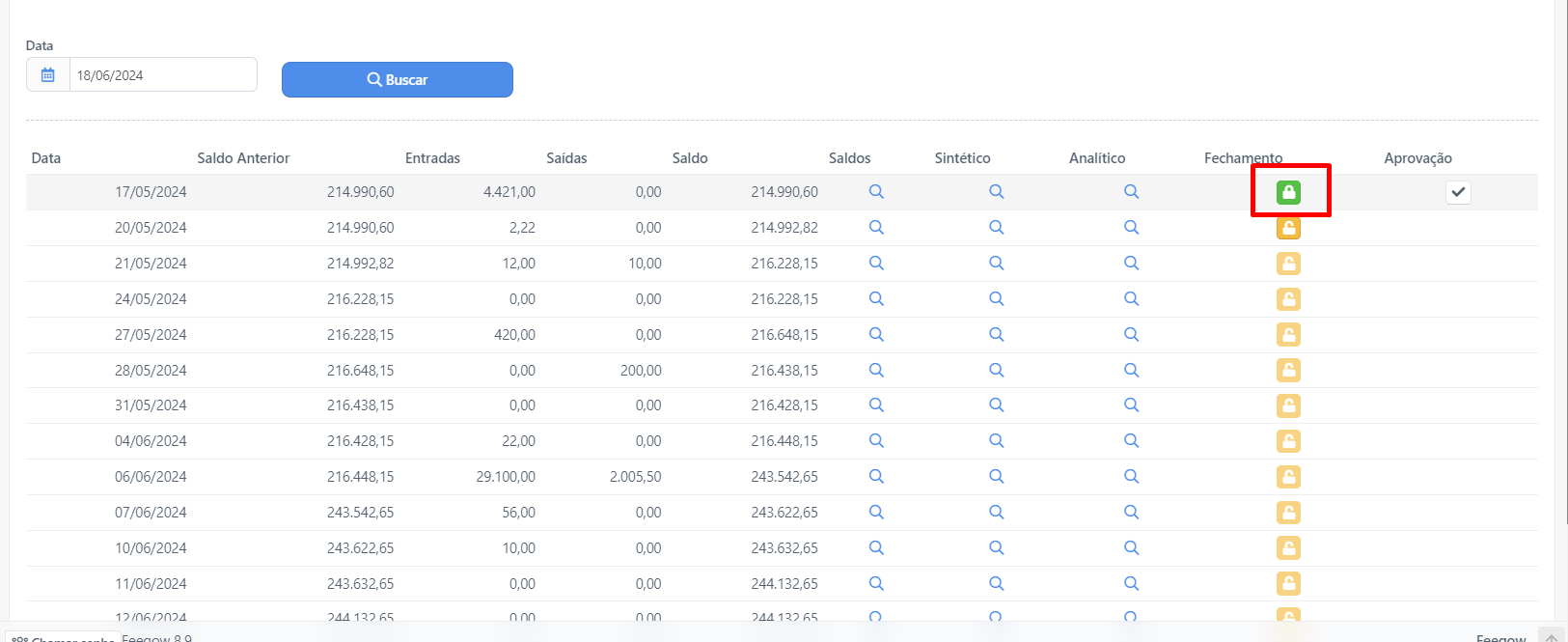Click open lock on 31/05/2024 row
Viewport: 1568px width, 642px height.
coord(1288,405)
